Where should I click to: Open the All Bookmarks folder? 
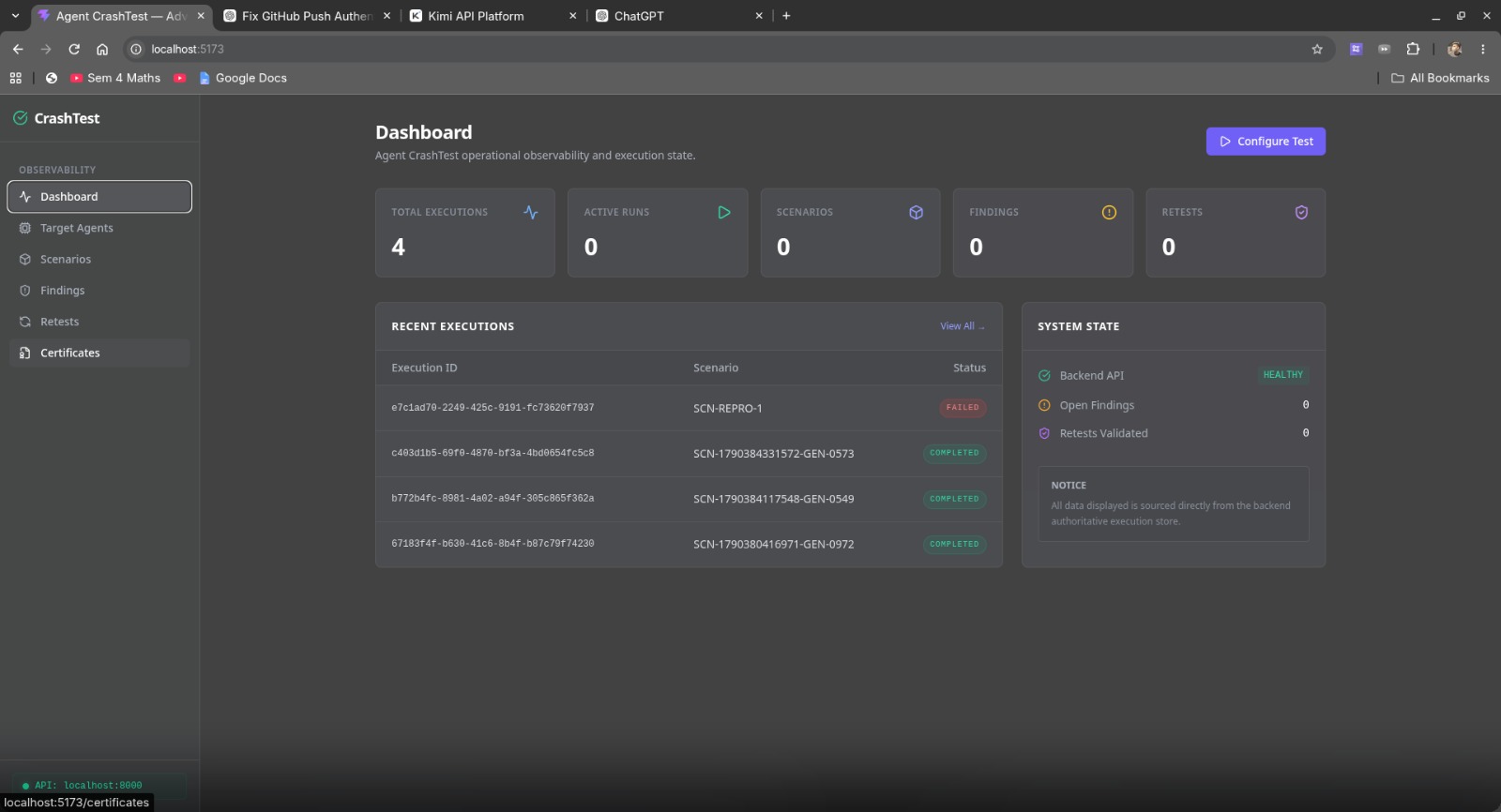1440,78
